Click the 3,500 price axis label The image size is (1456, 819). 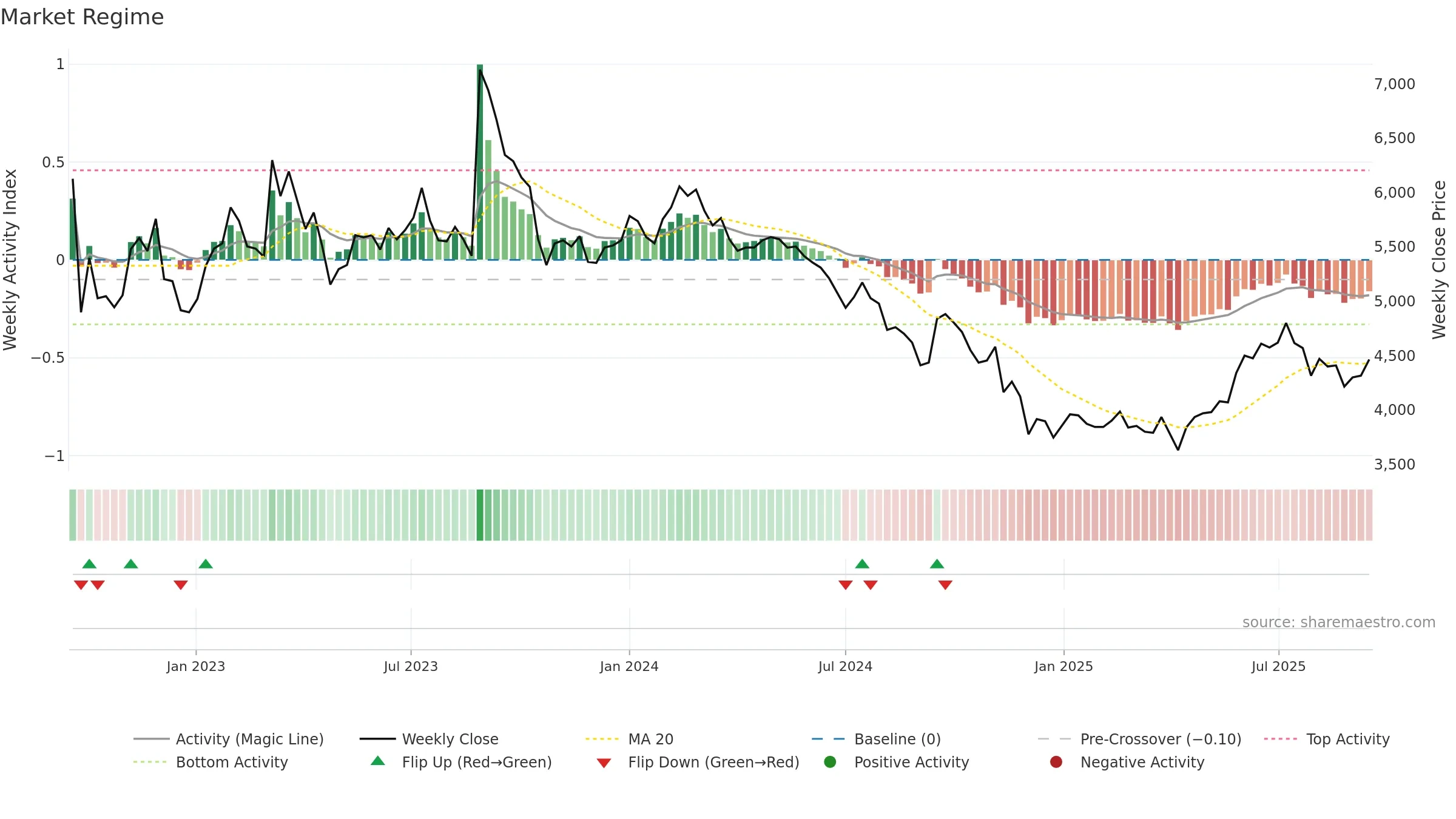coord(1395,464)
